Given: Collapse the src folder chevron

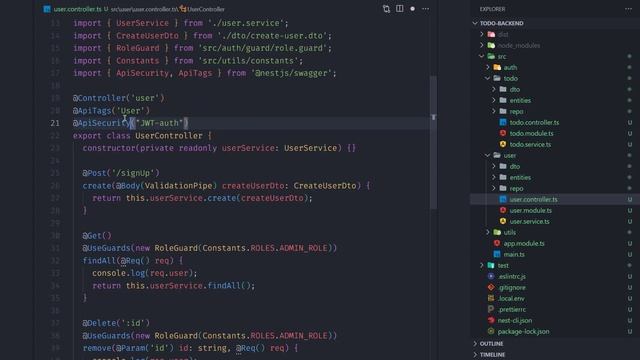Looking at the screenshot, I should 482,56.
